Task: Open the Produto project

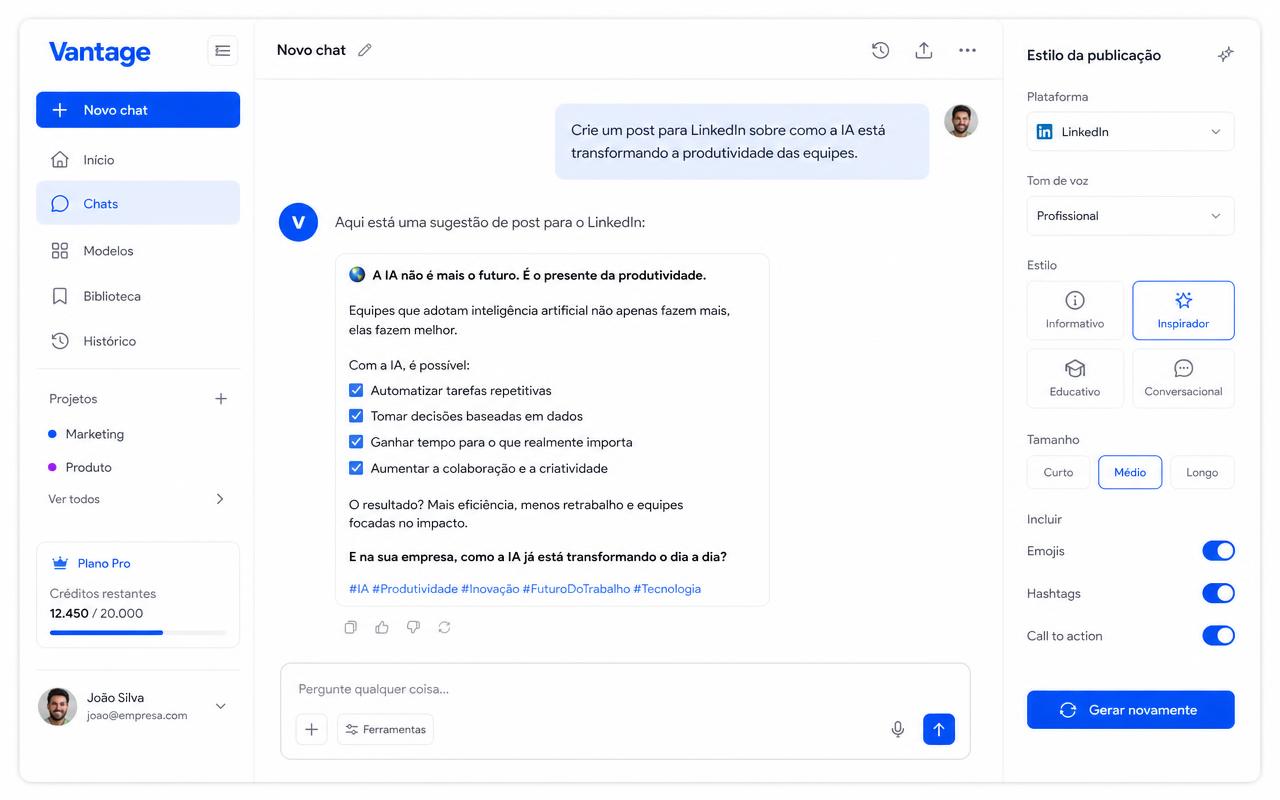Action: click(81, 467)
